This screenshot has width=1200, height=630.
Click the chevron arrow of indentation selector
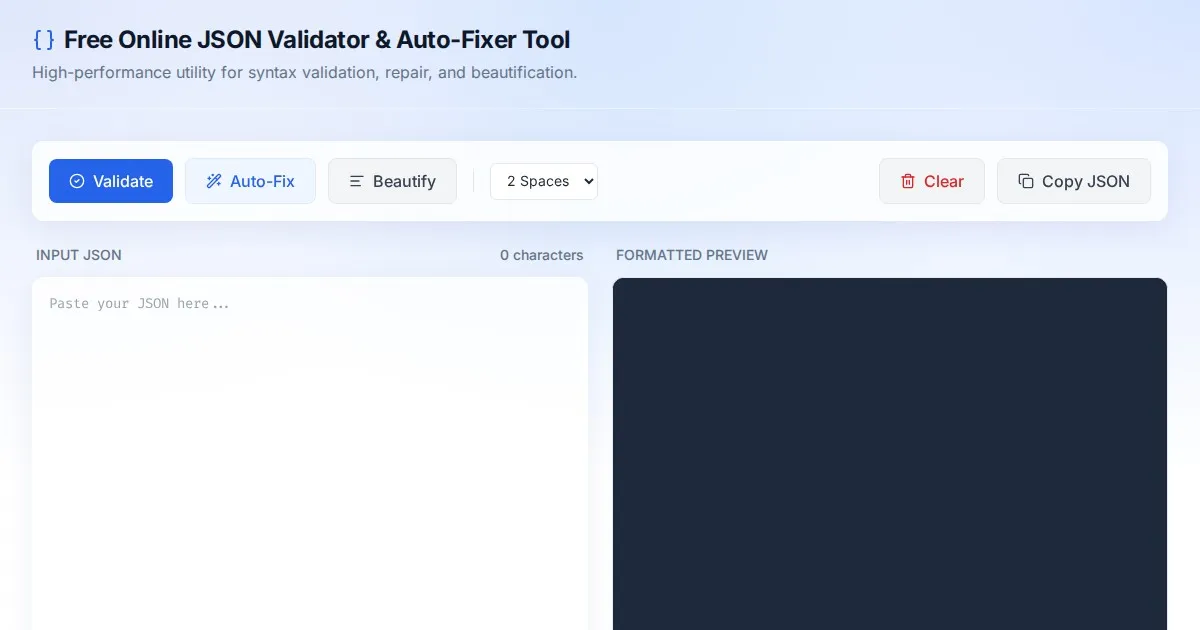[588, 181]
